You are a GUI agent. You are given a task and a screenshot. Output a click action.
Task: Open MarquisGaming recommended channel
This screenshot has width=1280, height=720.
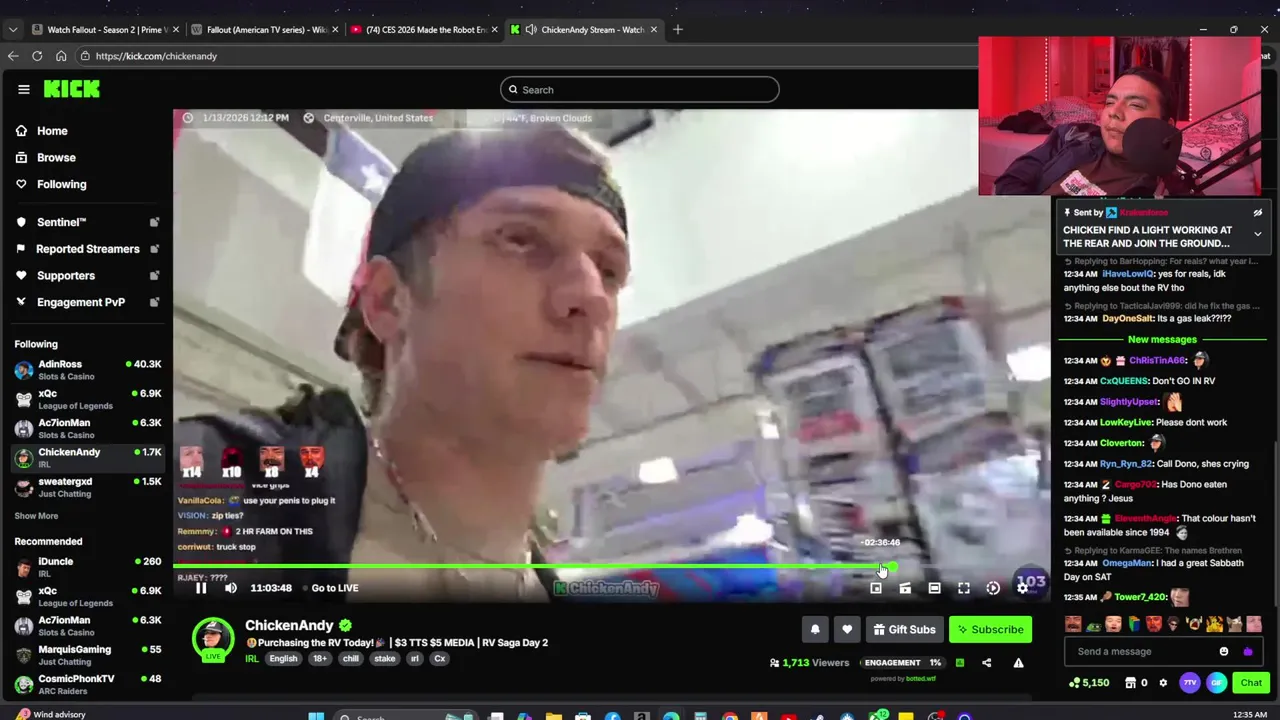(x=87, y=655)
